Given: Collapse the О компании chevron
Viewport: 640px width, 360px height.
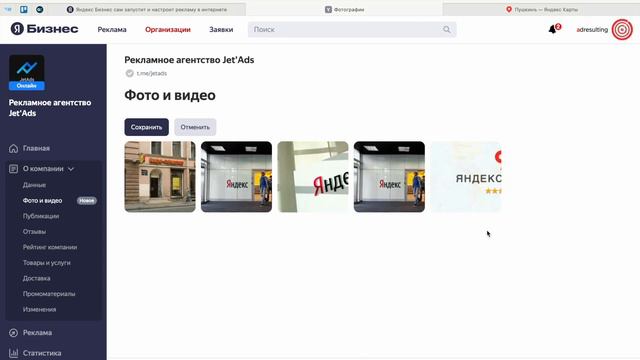Looking at the screenshot, I should (x=71, y=169).
